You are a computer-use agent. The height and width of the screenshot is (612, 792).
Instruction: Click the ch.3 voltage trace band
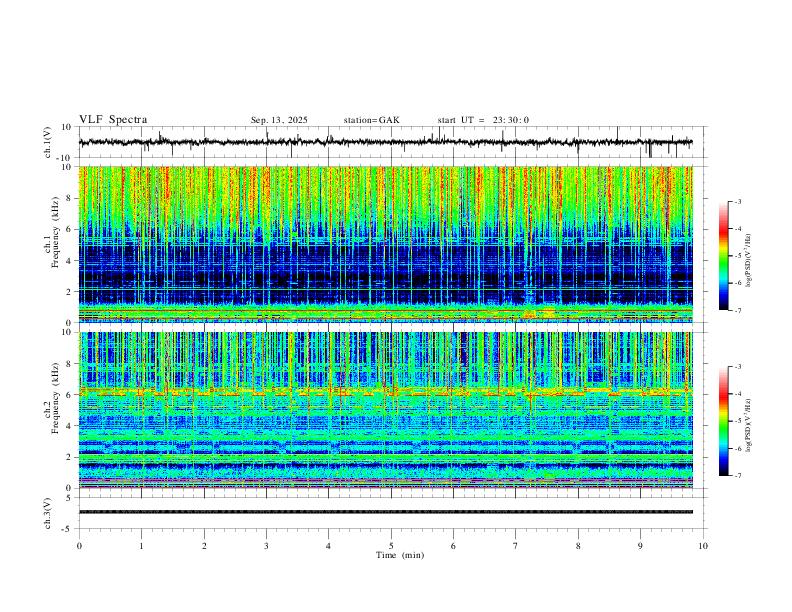[385, 512]
